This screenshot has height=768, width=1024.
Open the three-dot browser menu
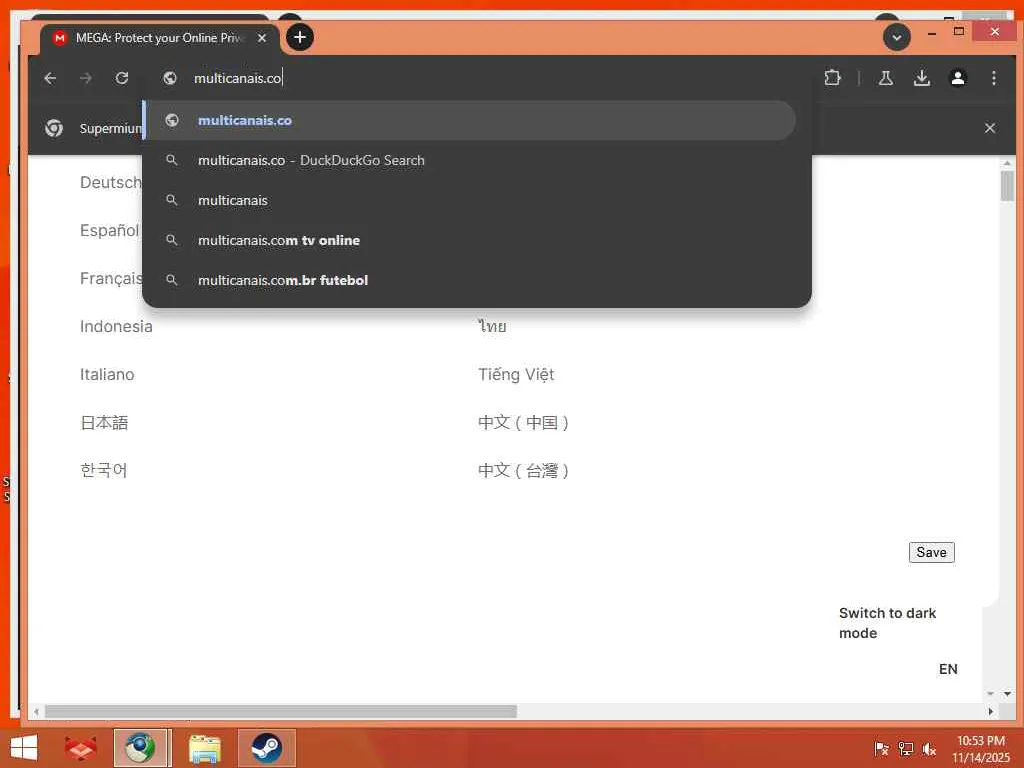point(993,78)
